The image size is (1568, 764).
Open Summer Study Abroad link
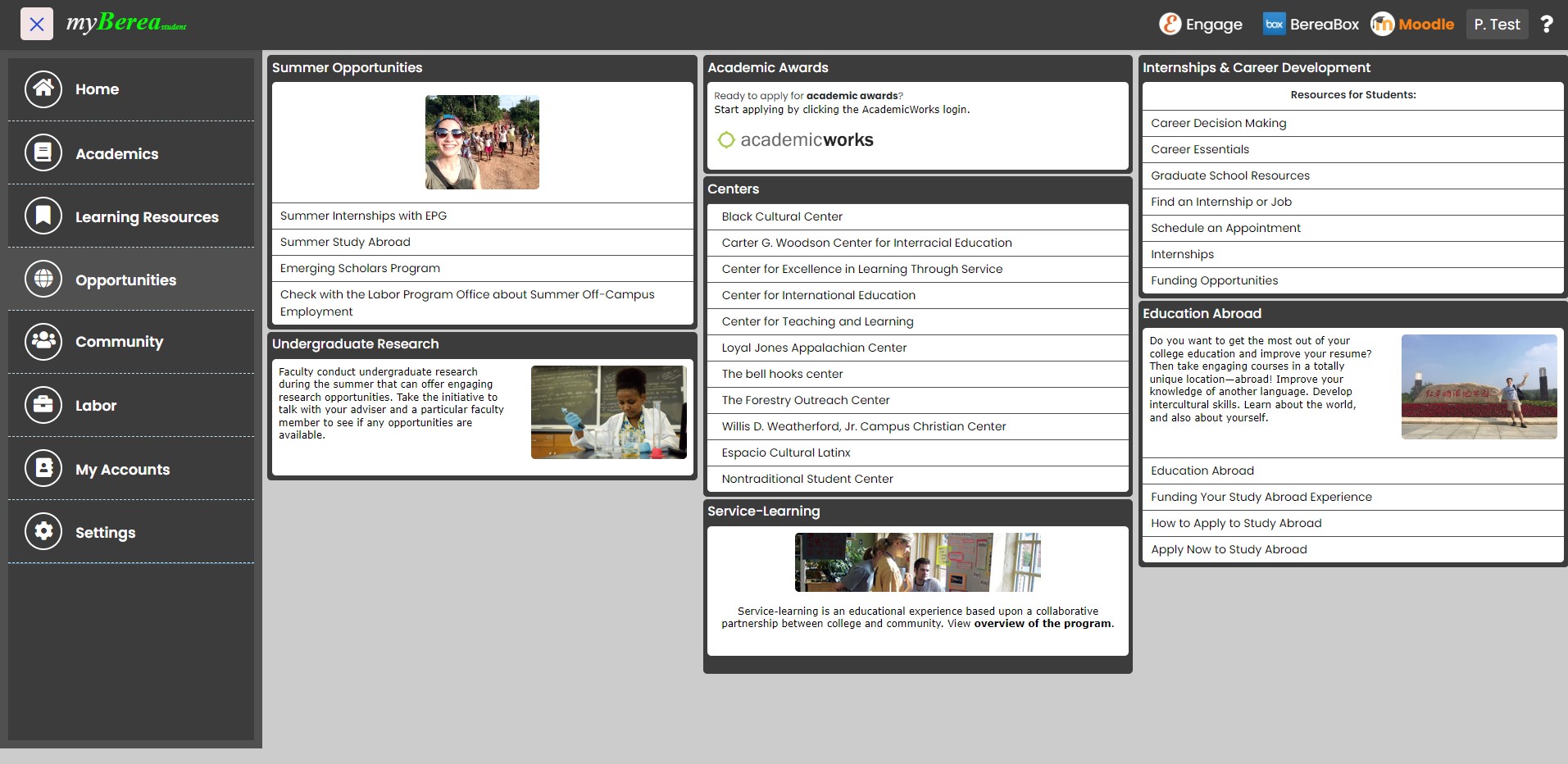(x=345, y=242)
